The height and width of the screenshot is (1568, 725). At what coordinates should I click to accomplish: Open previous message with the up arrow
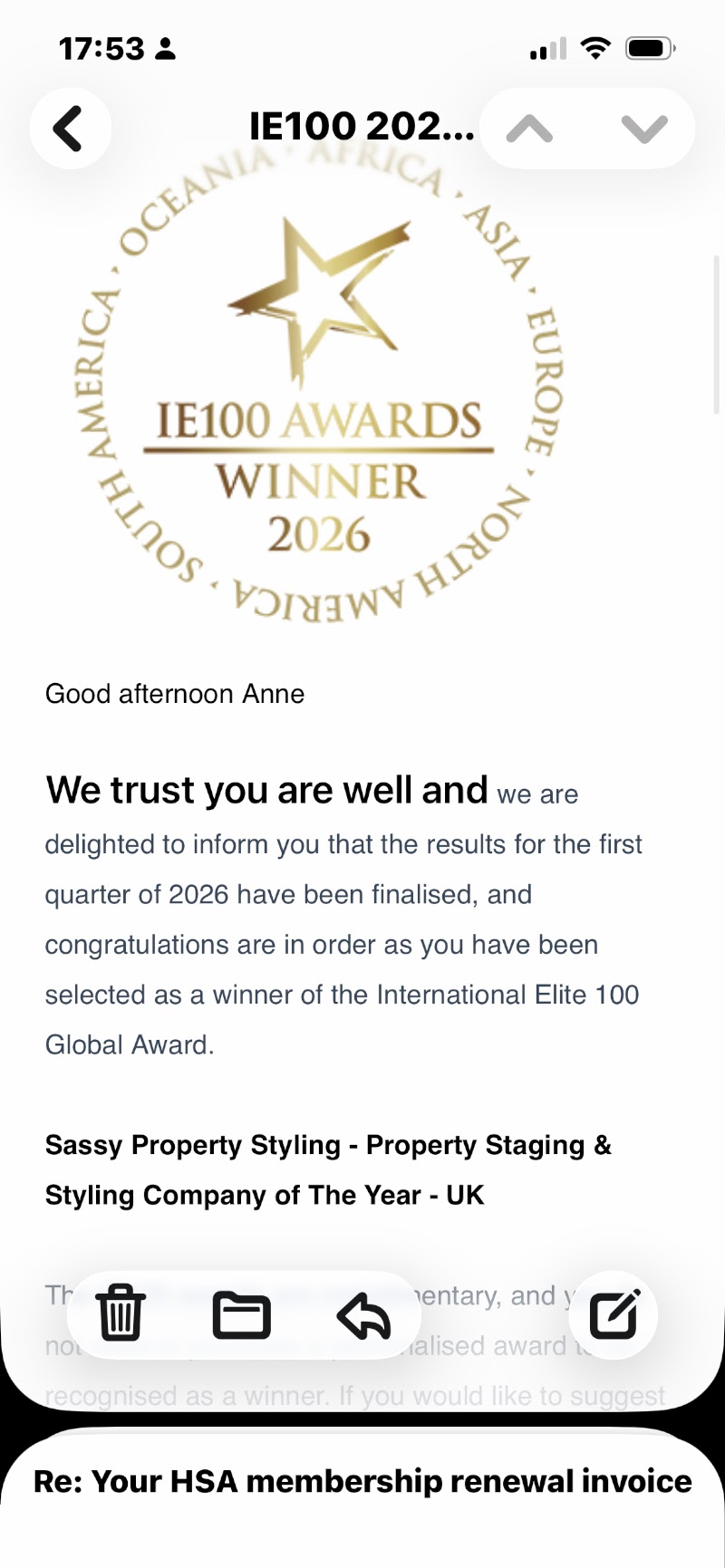pos(529,129)
